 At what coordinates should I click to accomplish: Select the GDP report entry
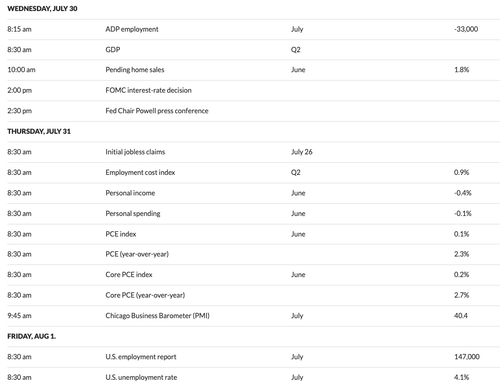tap(113, 50)
